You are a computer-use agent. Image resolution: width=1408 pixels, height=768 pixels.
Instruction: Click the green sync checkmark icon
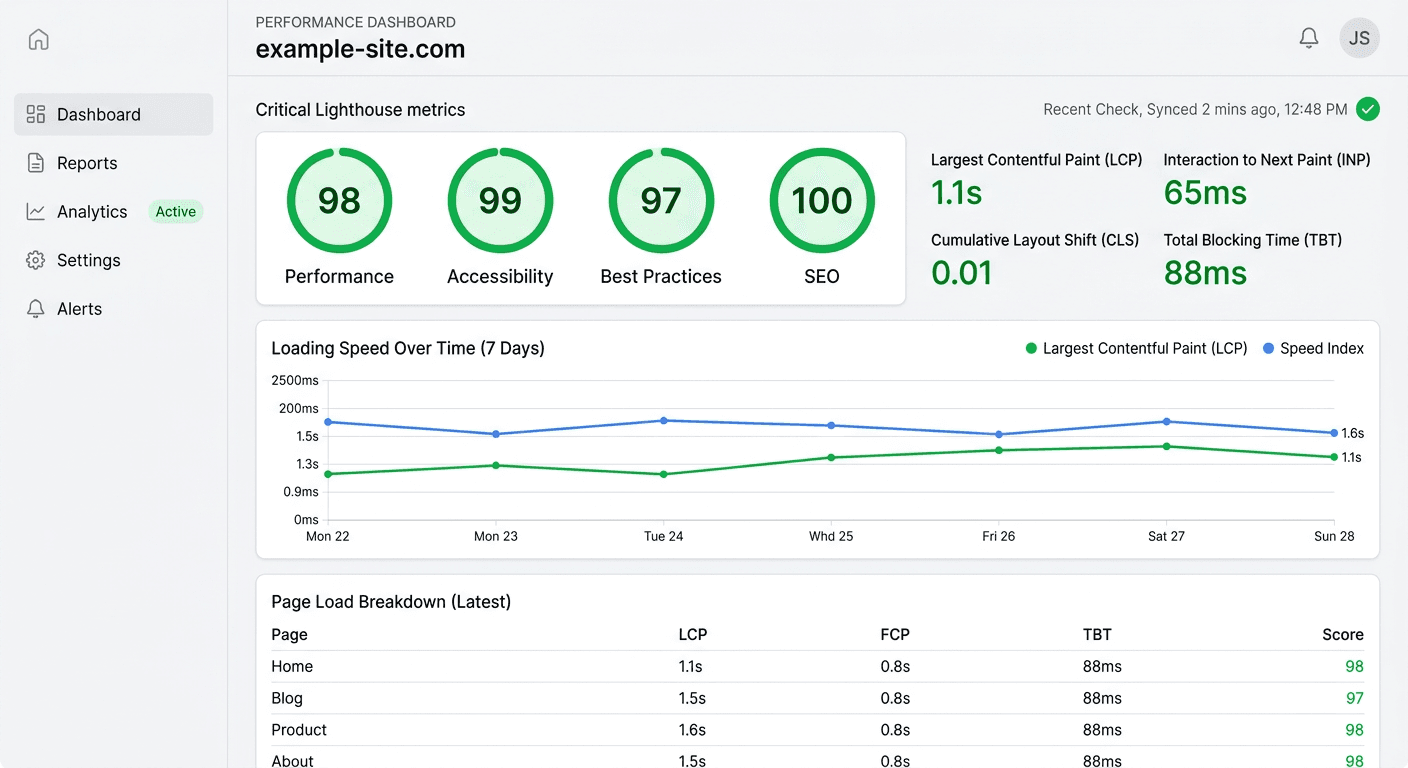pos(1369,109)
